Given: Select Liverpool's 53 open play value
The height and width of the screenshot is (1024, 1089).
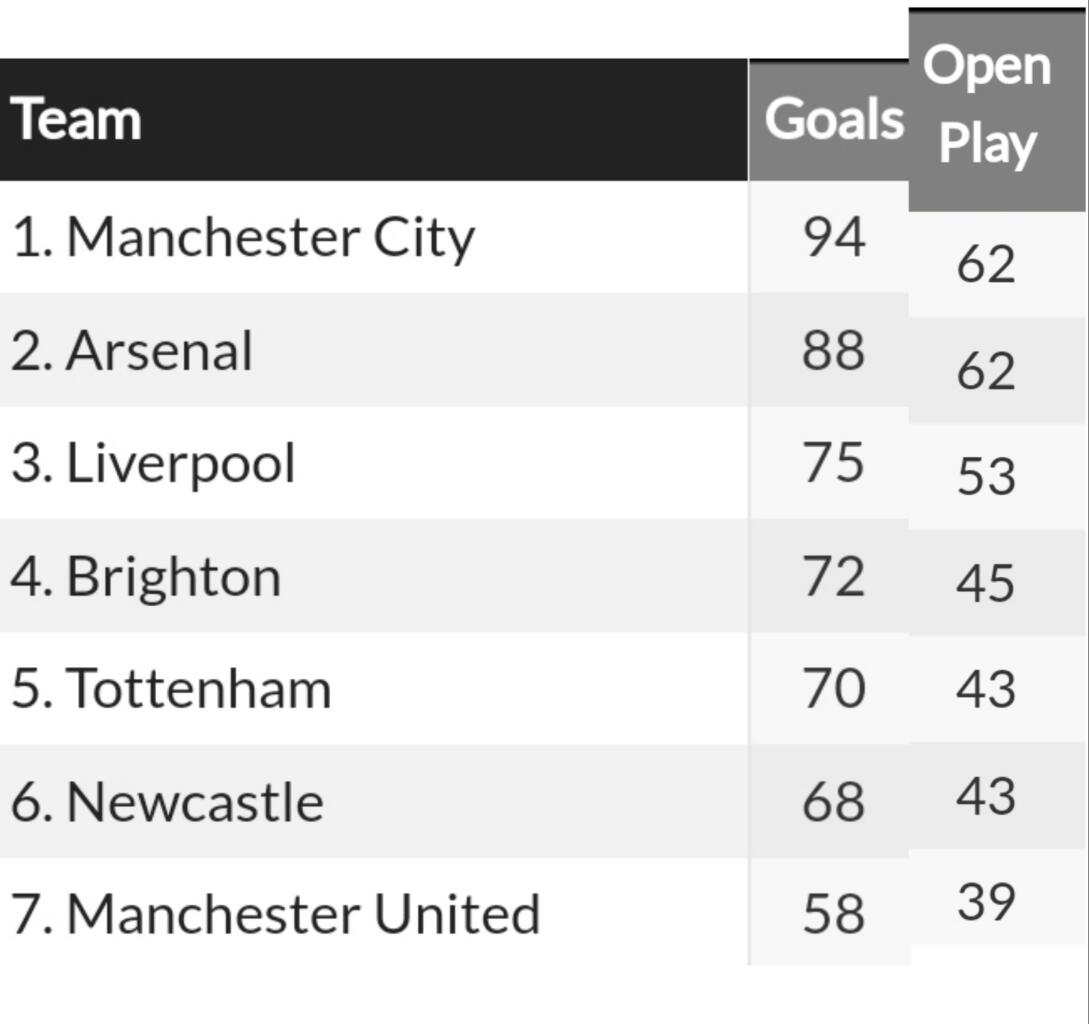Looking at the screenshot, I should (986, 476).
